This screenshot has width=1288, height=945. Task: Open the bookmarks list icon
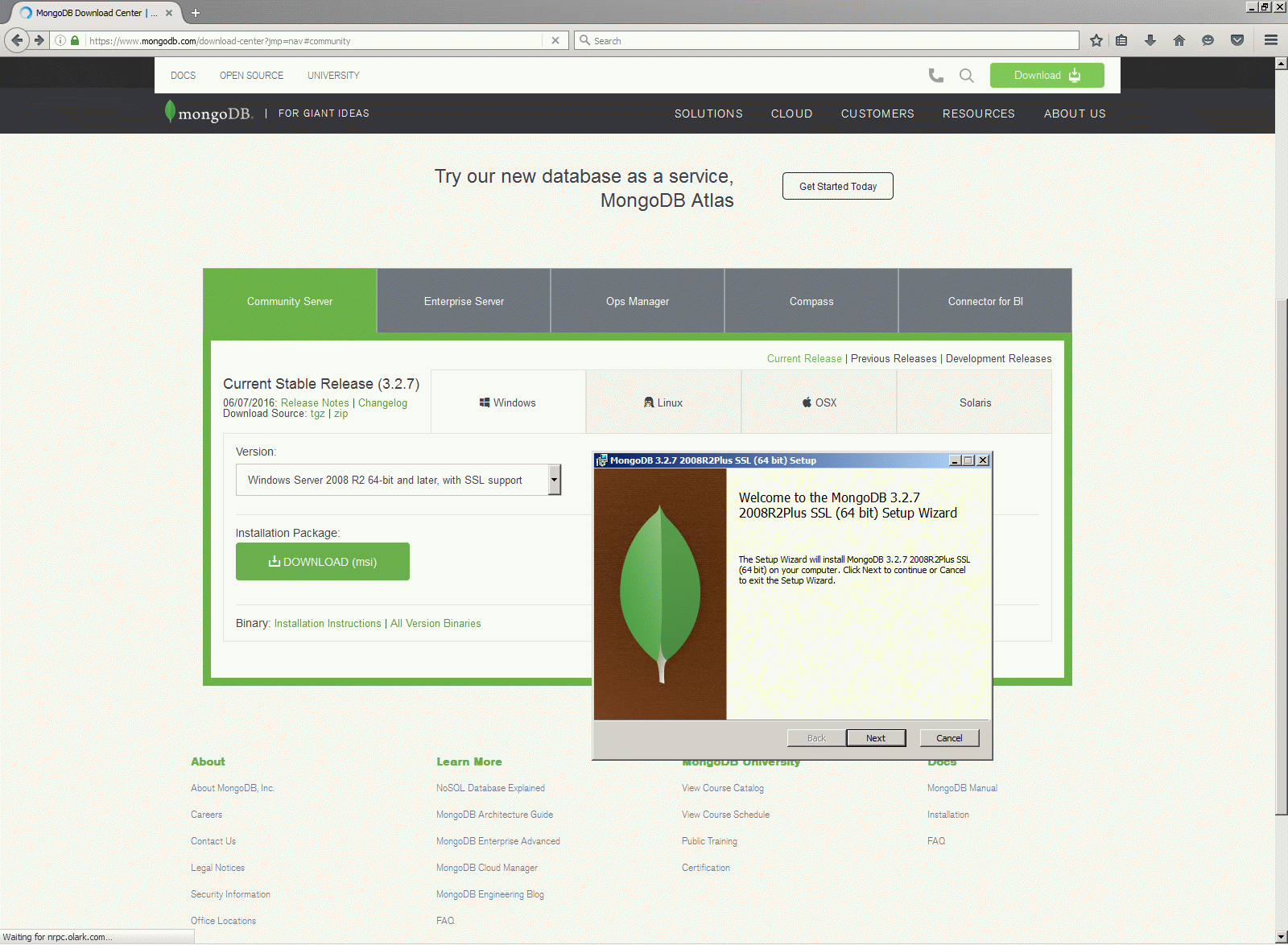coord(1121,40)
